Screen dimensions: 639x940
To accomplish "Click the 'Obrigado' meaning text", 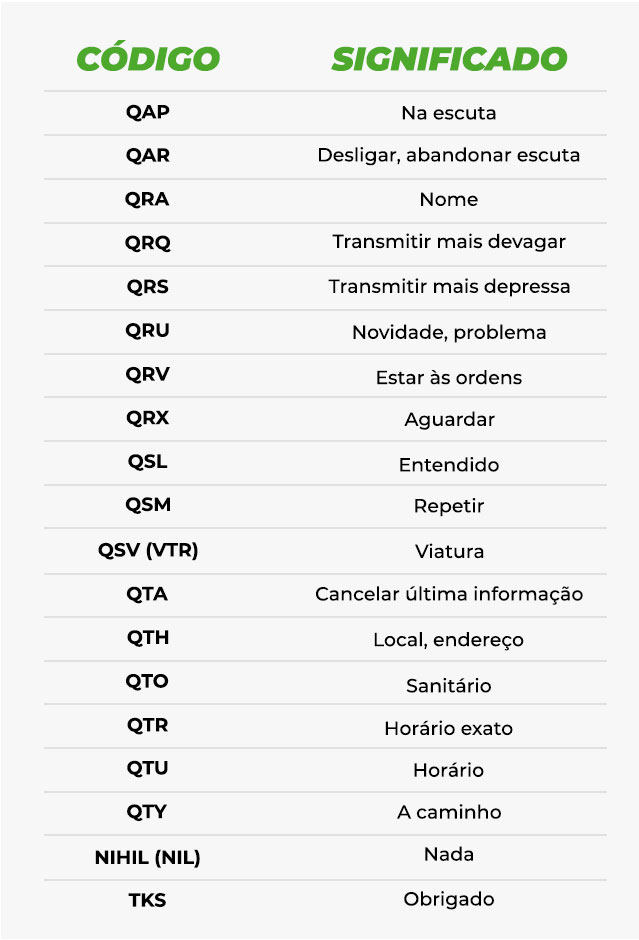I will (x=449, y=899).
